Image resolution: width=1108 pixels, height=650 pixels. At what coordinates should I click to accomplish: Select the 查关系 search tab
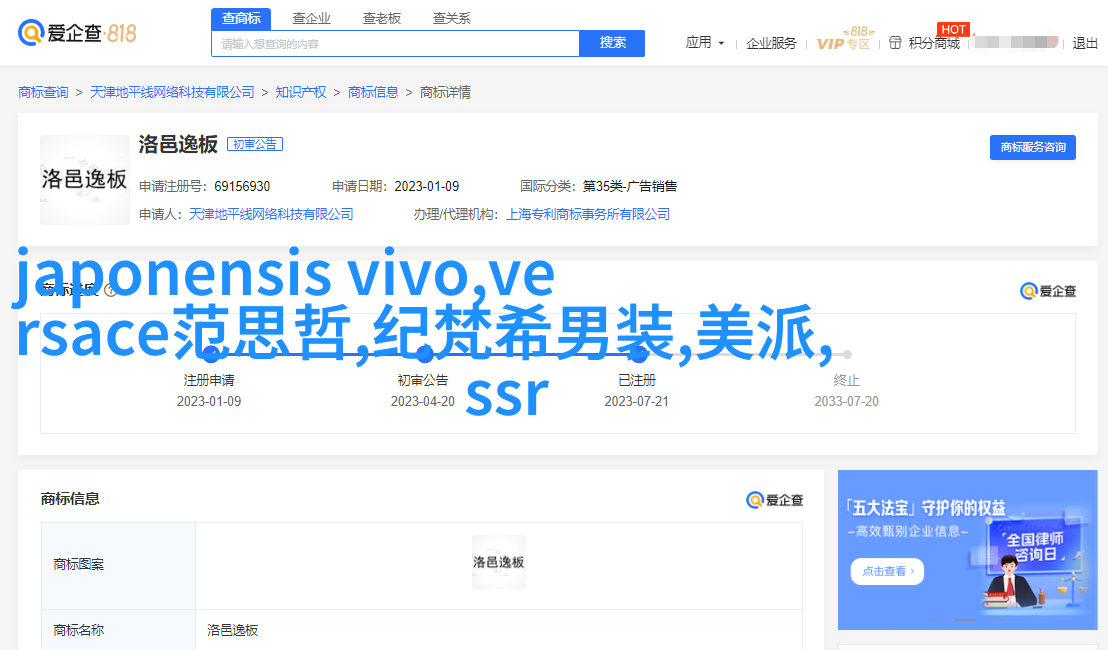coord(452,18)
